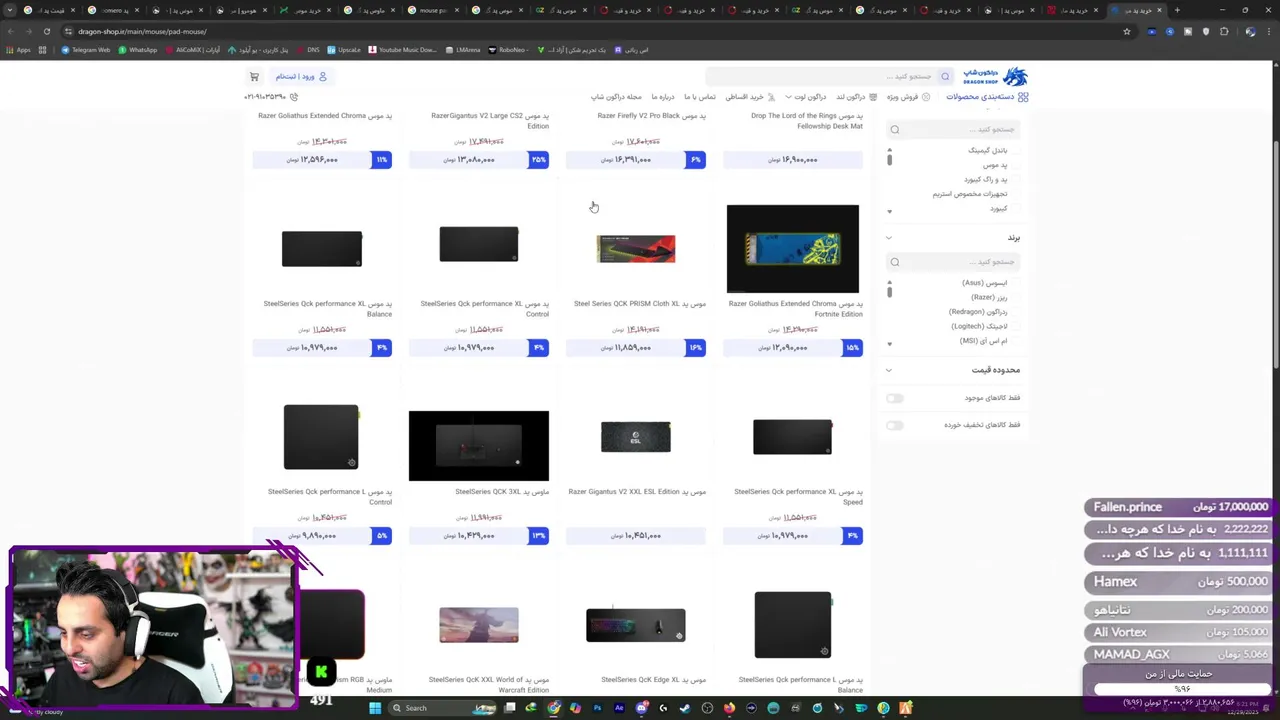Open the shopping cart icon
The image size is (1280, 720).
tap(254, 76)
